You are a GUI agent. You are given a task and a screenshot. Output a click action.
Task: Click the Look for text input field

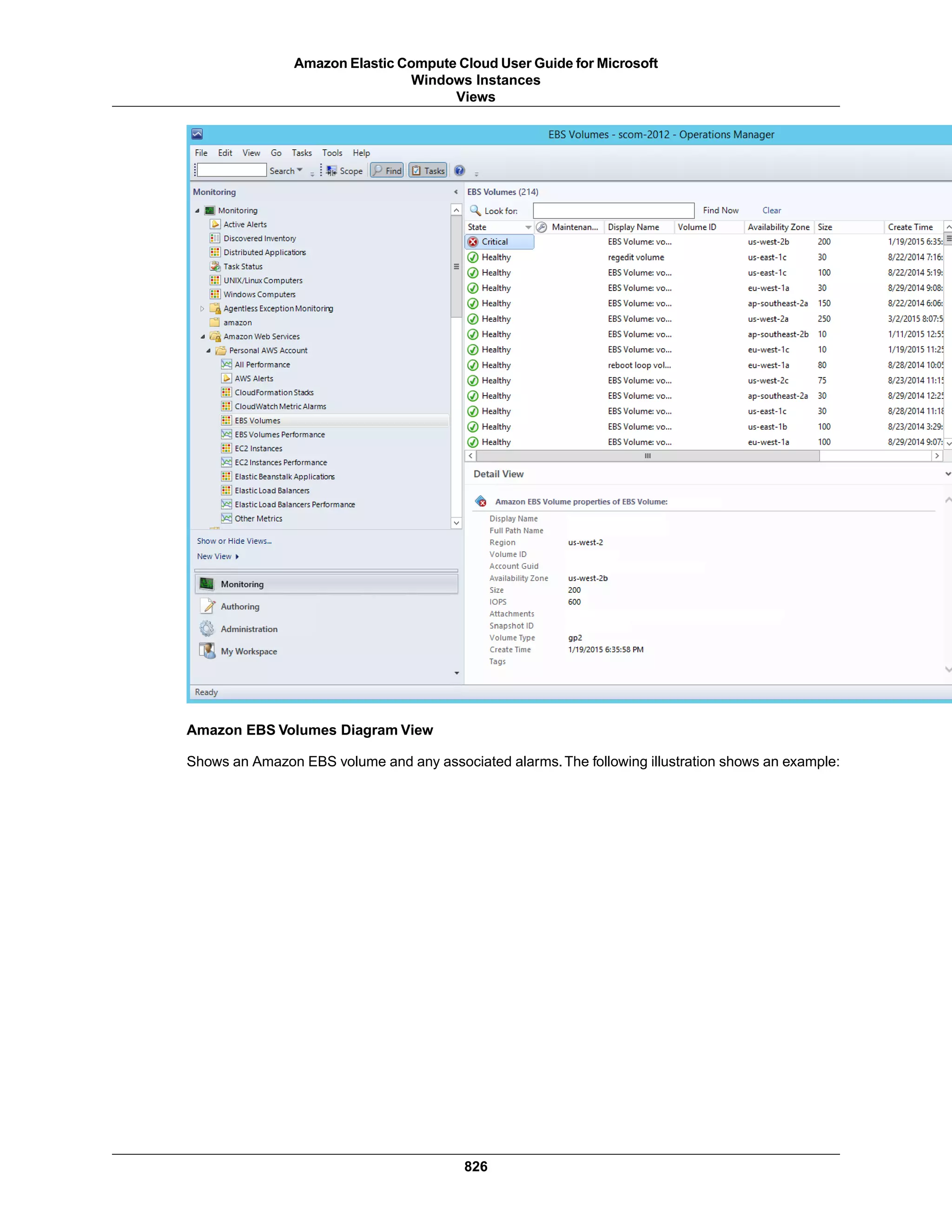[614, 211]
